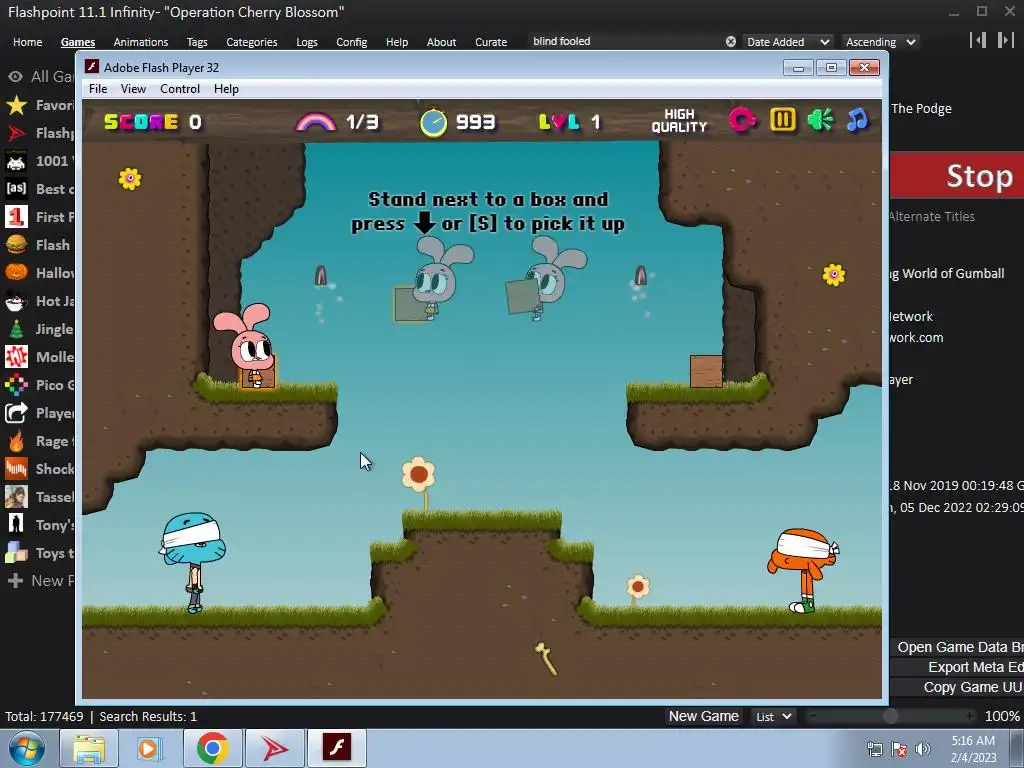Switch to the Animations tab in Flashpoint
Screen dimensions: 1024x768
coord(140,42)
